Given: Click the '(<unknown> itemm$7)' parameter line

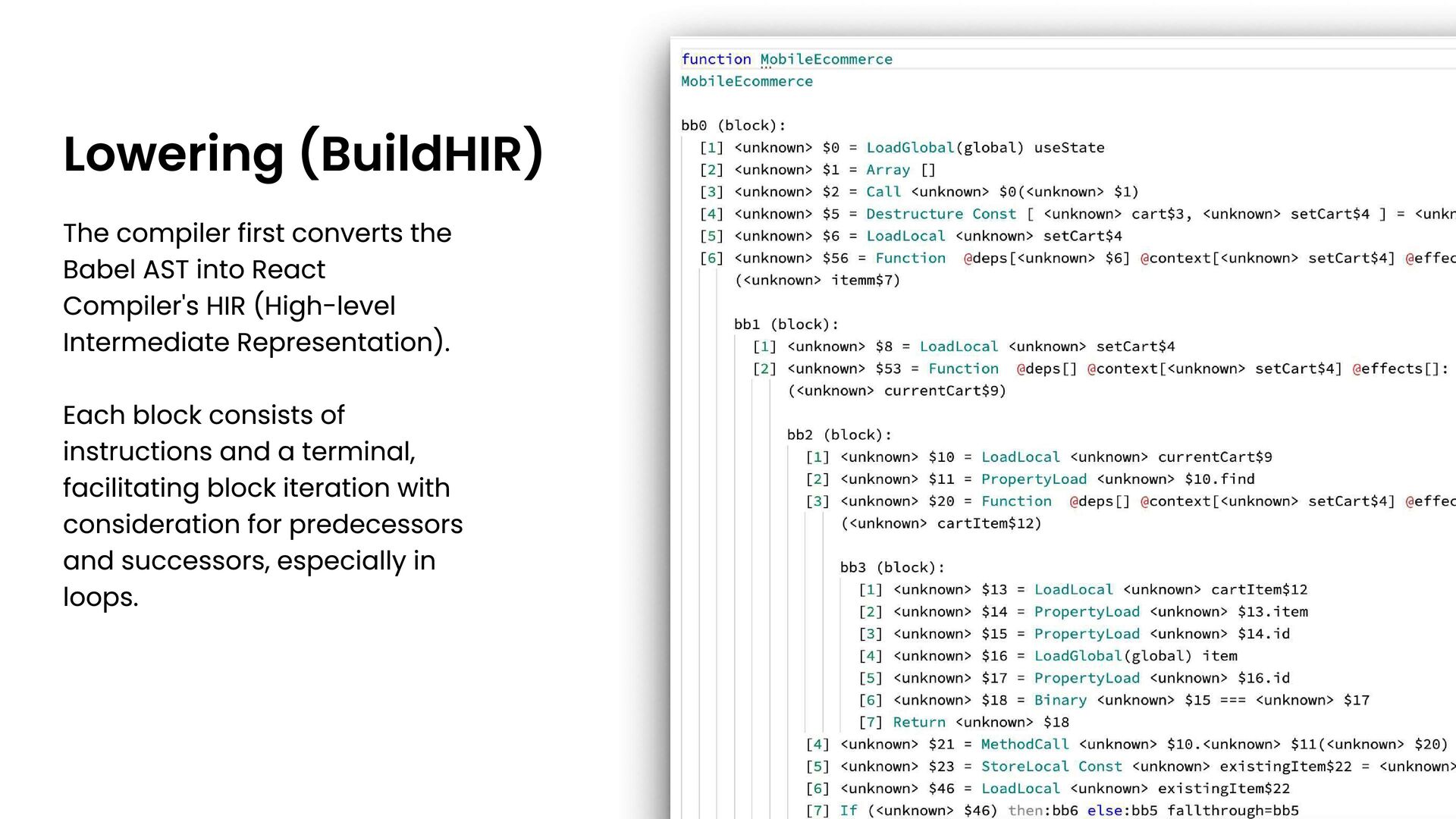Looking at the screenshot, I should click(817, 280).
